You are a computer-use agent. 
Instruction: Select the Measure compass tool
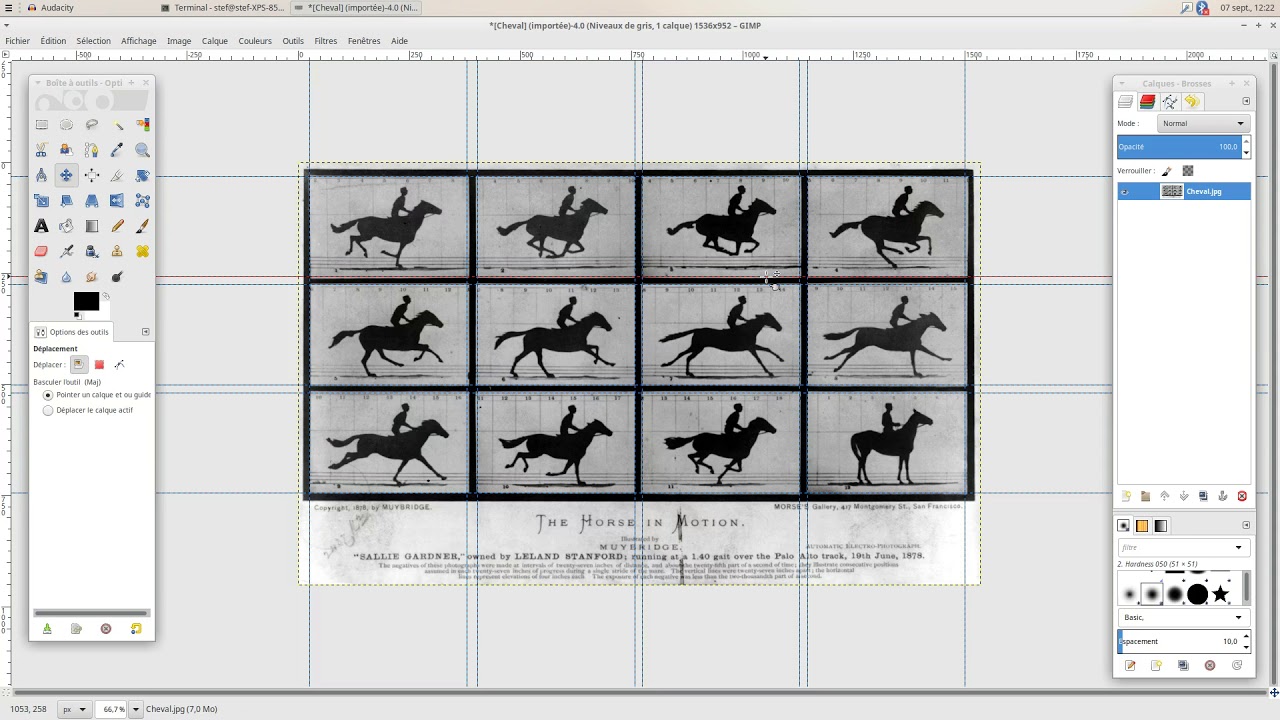coord(41,175)
